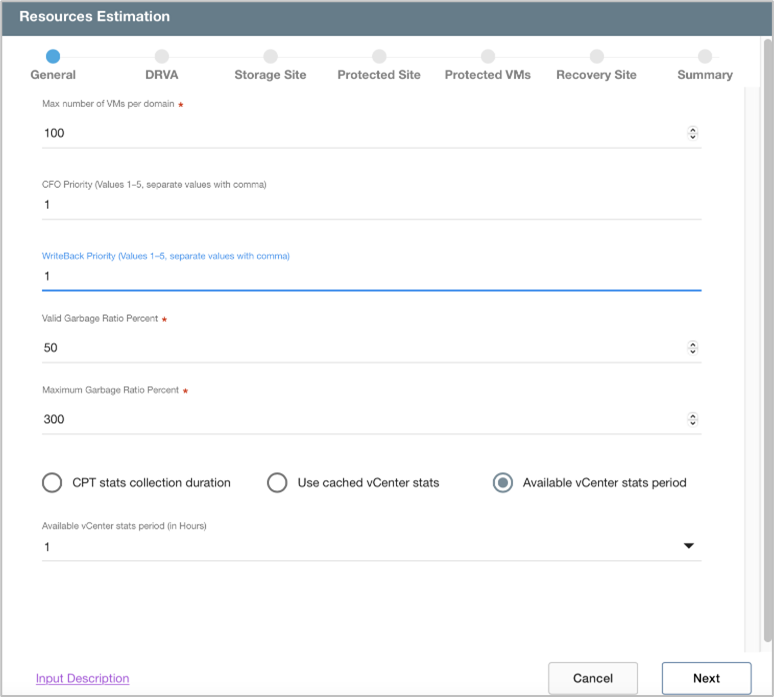Expand Available vCenter stats period dropdown

[688, 546]
